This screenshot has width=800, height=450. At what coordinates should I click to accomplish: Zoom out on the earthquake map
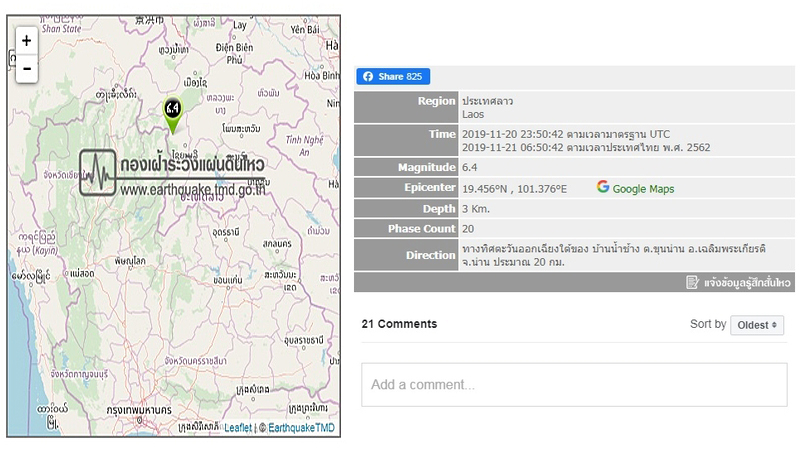pyautogui.click(x=26, y=69)
